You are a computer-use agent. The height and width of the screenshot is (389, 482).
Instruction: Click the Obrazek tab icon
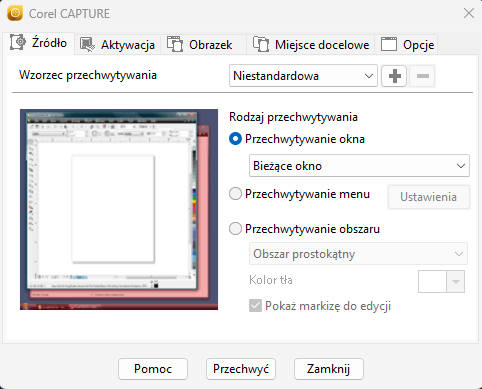click(x=175, y=44)
